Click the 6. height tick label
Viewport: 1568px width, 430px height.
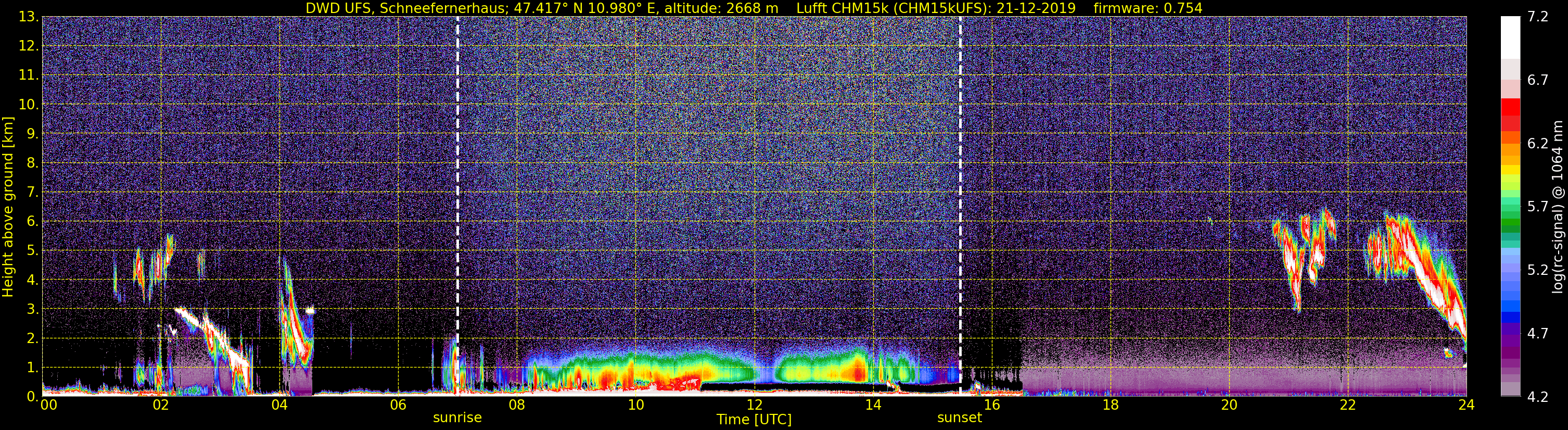pos(33,221)
